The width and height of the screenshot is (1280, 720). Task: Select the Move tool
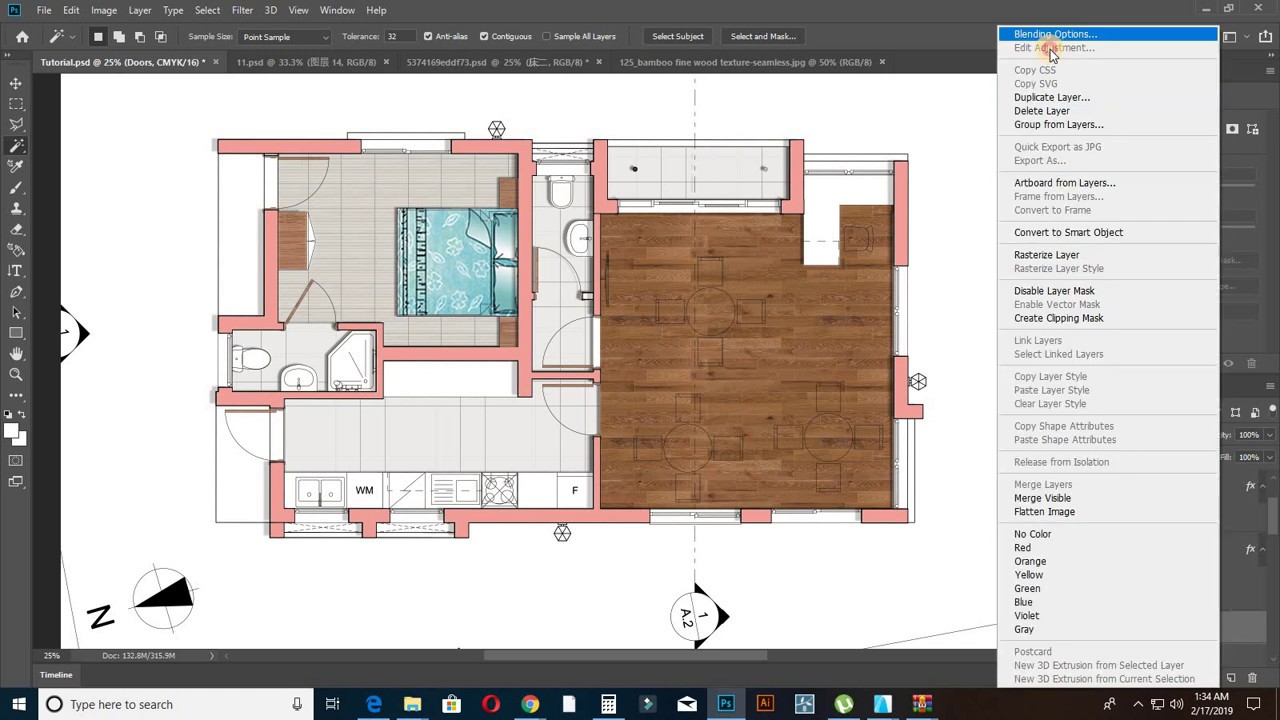[x=16, y=83]
